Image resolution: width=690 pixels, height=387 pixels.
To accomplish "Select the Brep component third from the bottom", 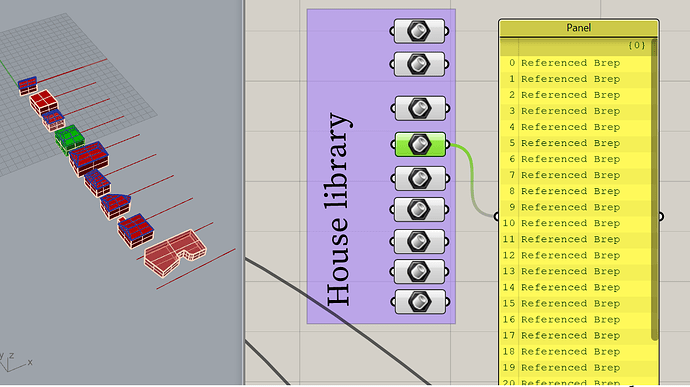I will pyautogui.click(x=419, y=241).
